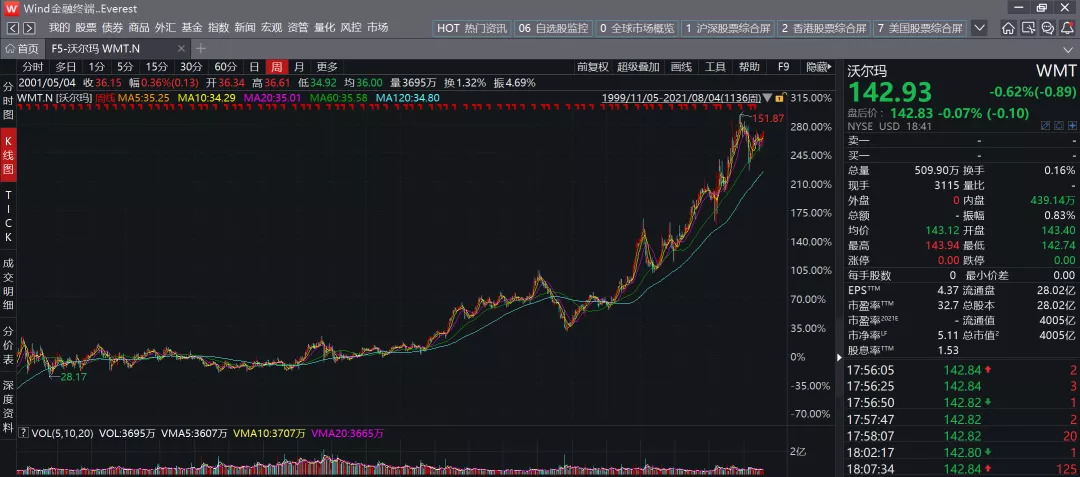Open the home icon in top toolbar

pyautogui.click(x=1008, y=28)
